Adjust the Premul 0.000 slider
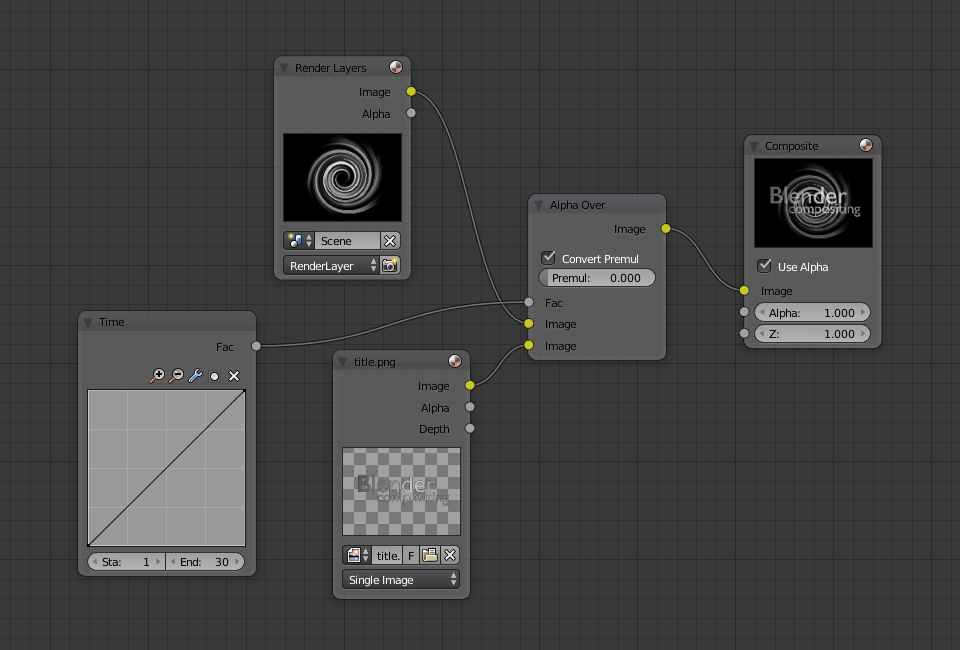The height and width of the screenshot is (650, 960). click(x=597, y=278)
